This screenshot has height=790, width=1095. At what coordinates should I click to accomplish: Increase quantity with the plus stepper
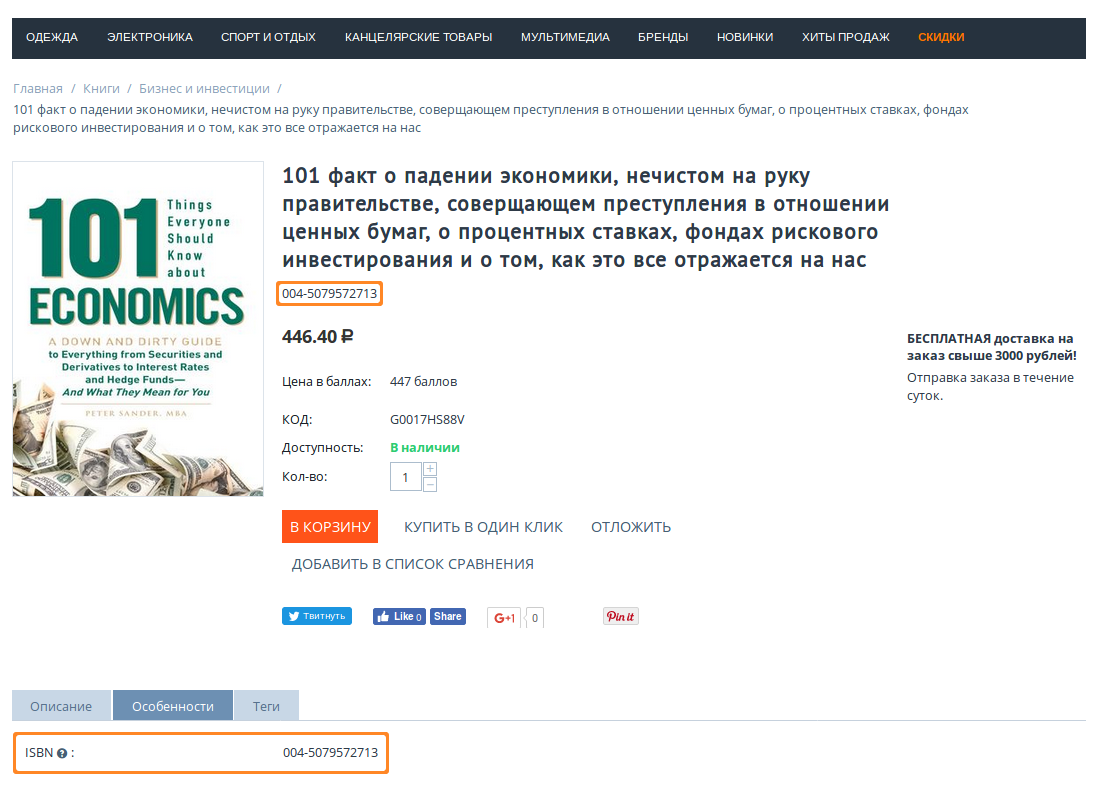click(x=430, y=469)
